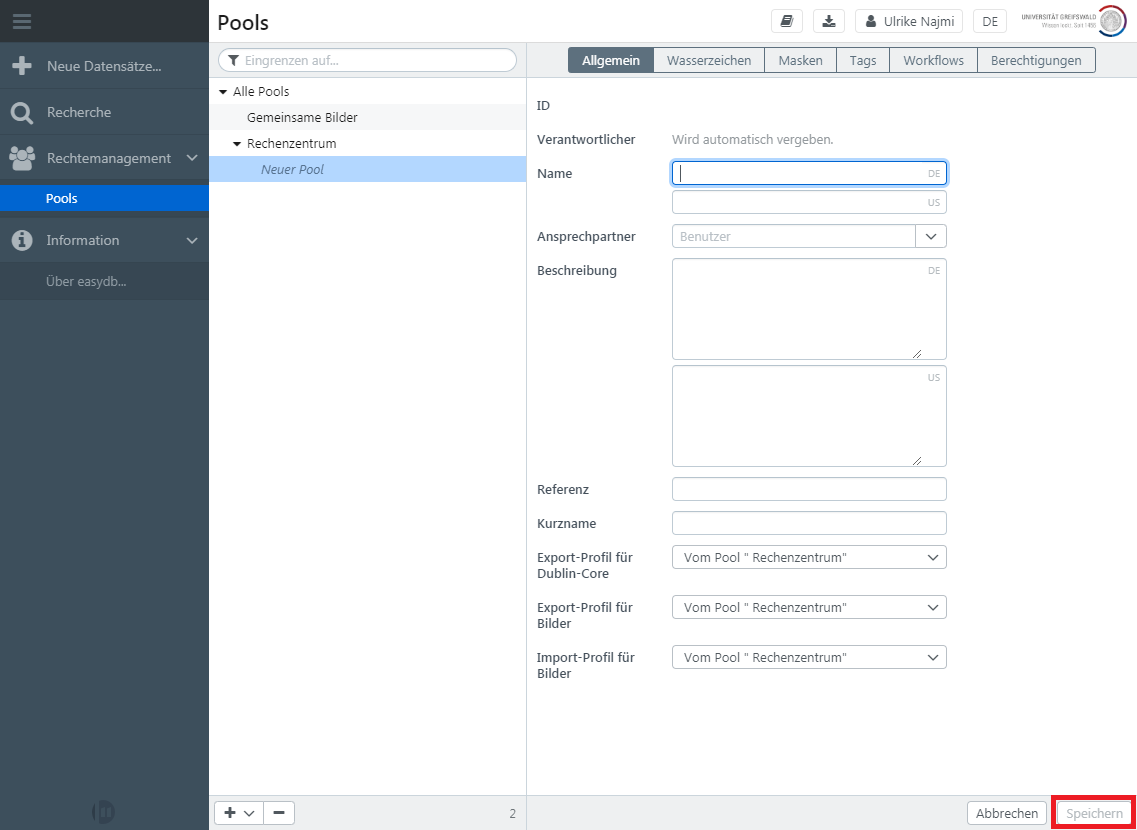This screenshot has height=830, width=1137.
Task: Click the Abbrechen button
Action: [1007, 813]
